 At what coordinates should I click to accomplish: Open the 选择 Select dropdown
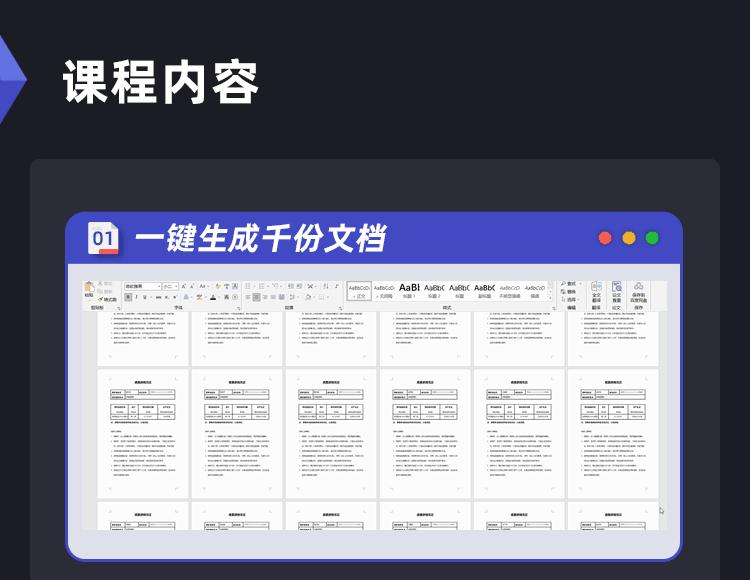(x=569, y=300)
